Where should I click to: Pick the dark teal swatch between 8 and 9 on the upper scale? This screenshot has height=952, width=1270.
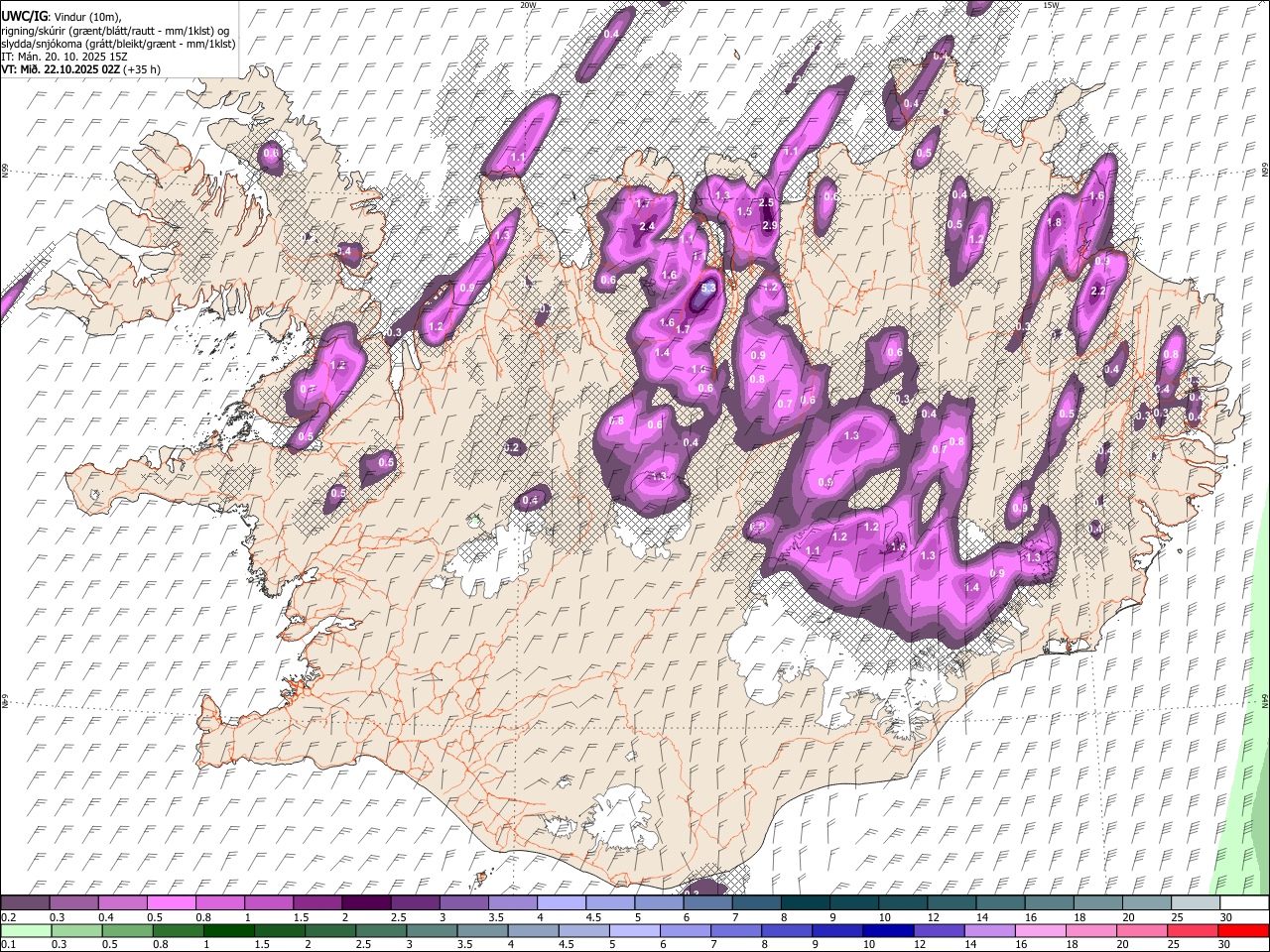tap(806, 902)
